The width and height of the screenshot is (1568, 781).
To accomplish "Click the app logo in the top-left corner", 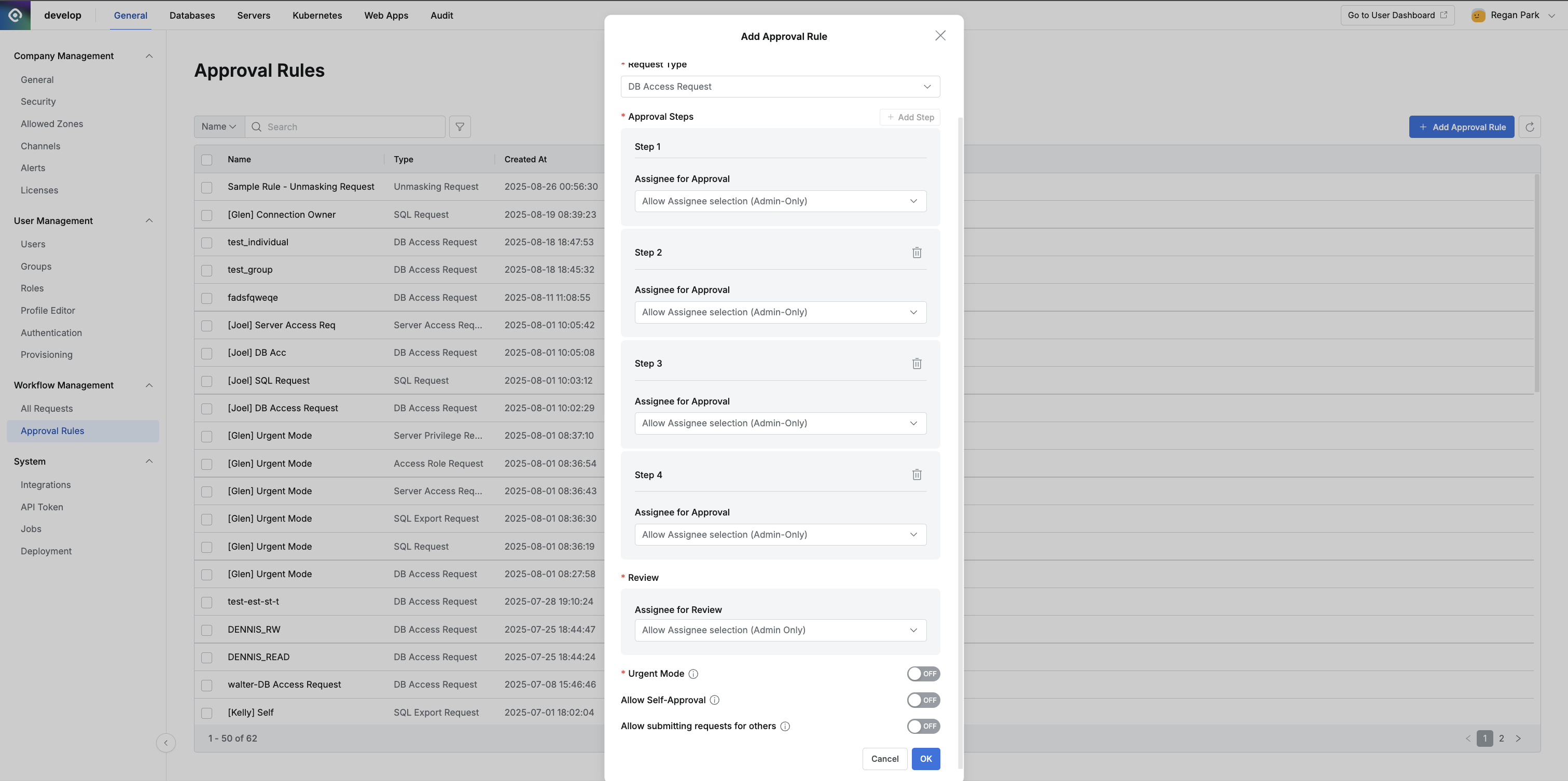I will click(15, 15).
